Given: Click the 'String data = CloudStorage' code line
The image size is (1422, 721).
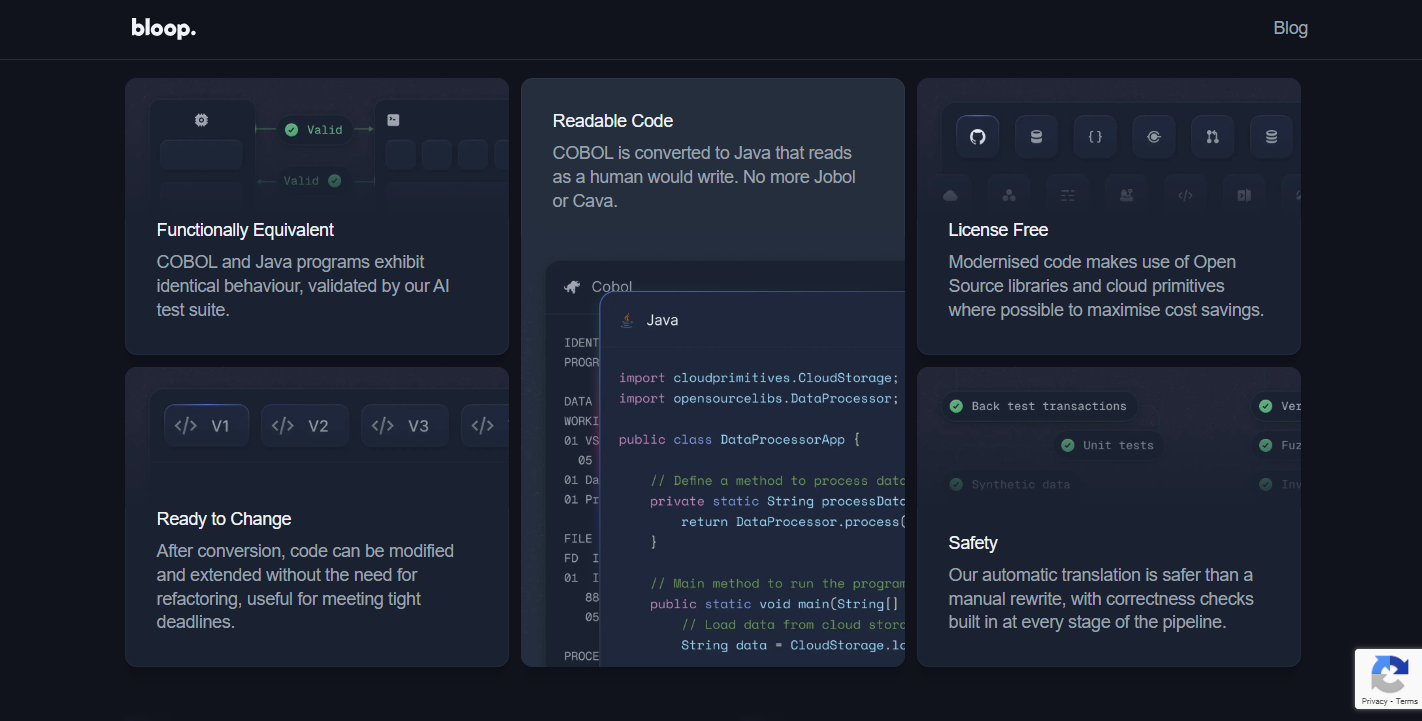Looking at the screenshot, I should (x=792, y=645).
